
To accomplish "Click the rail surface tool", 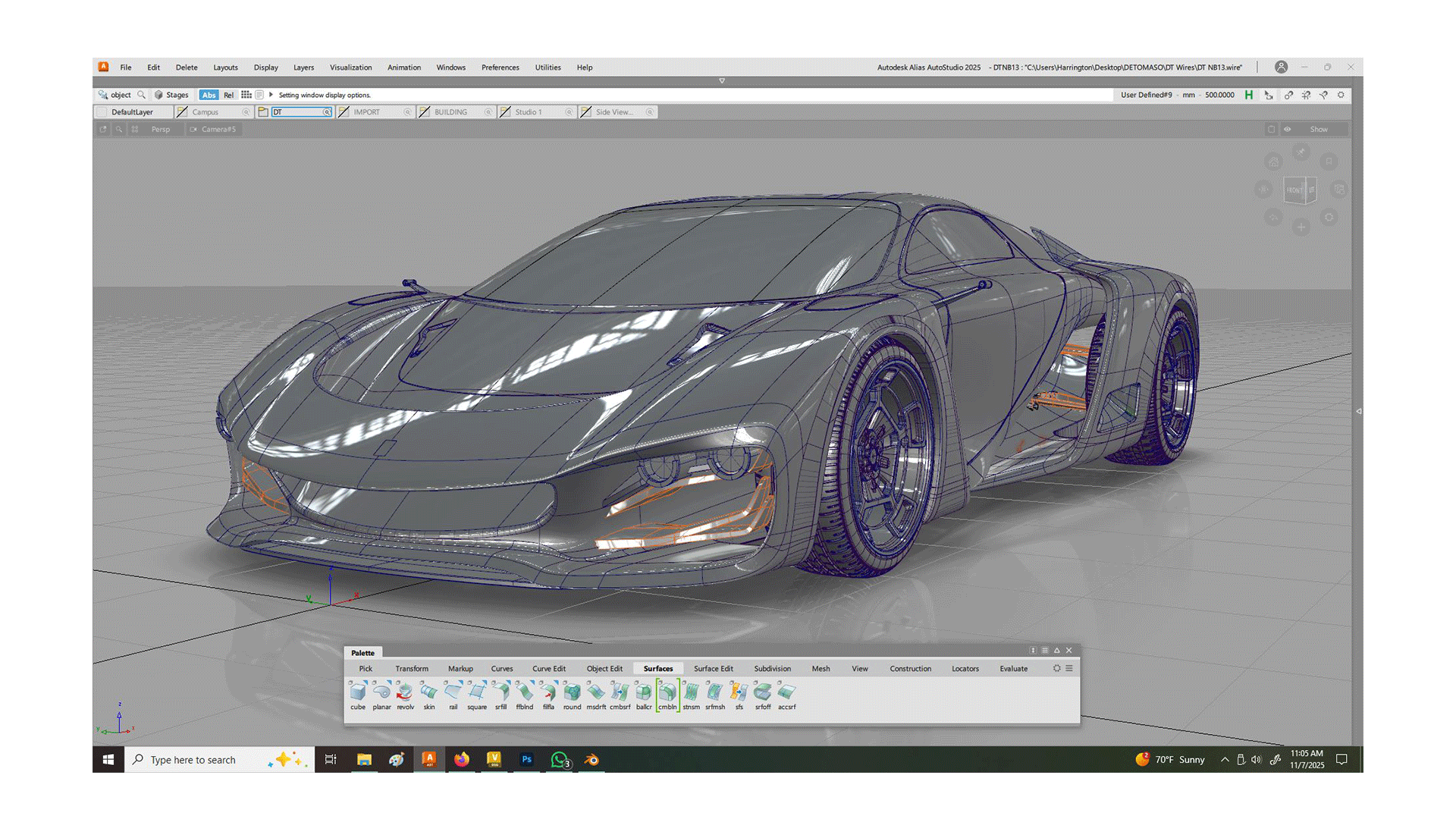I will 453,692.
